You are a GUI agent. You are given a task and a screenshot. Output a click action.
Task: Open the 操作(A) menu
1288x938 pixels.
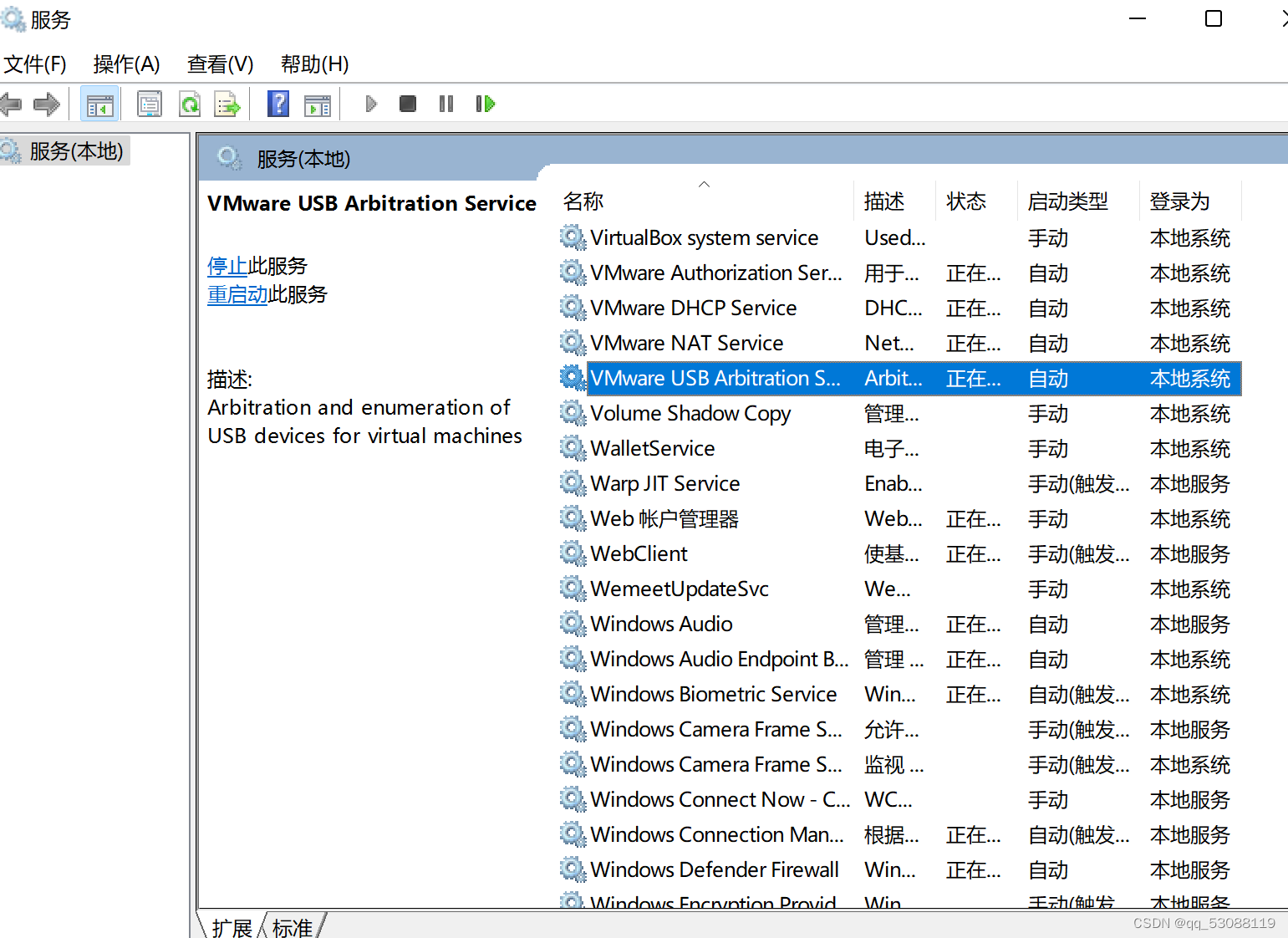pyautogui.click(x=126, y=64)
